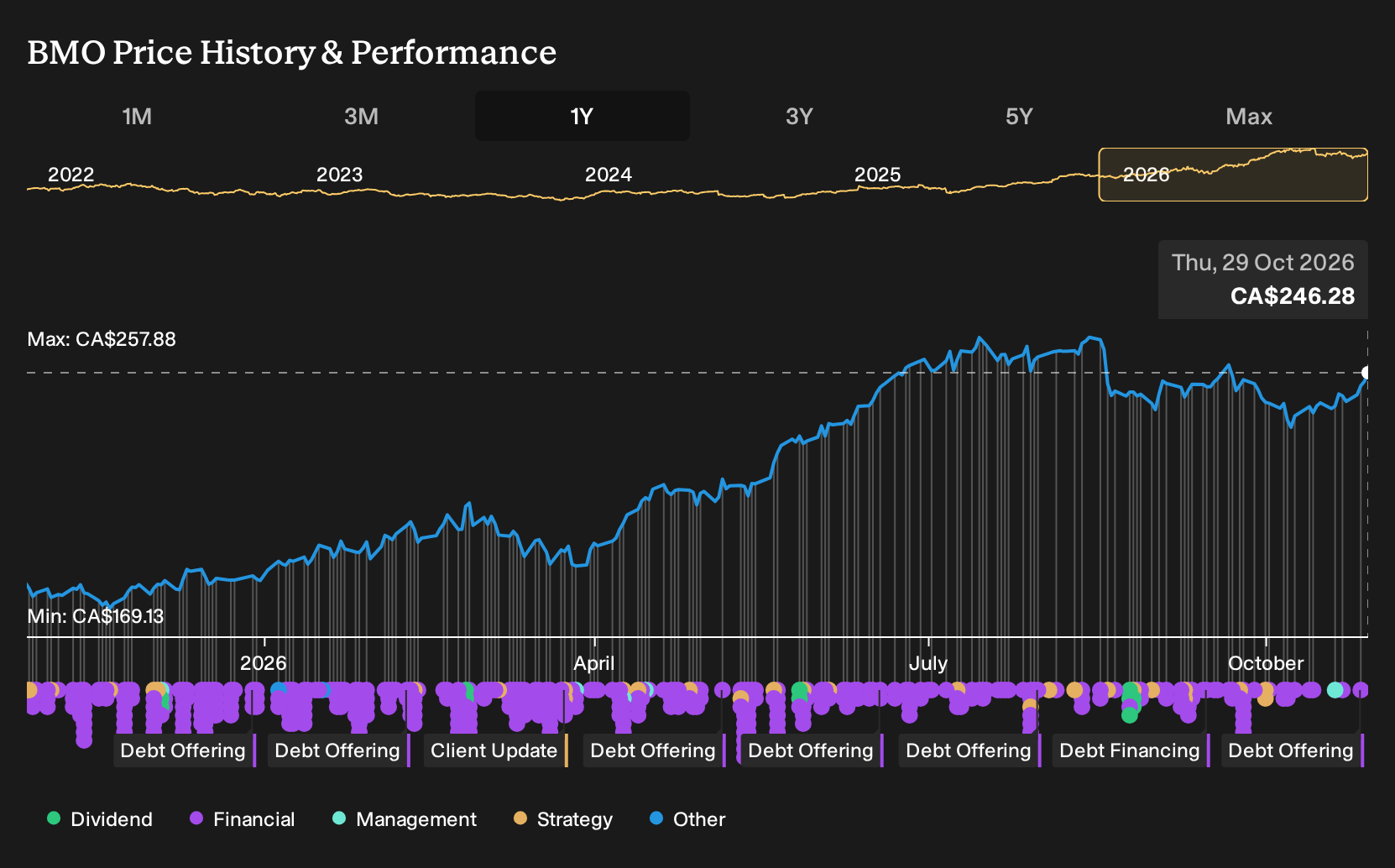1395x868 pixels.
Task: Open the Client Update event label
Action: 494,750
